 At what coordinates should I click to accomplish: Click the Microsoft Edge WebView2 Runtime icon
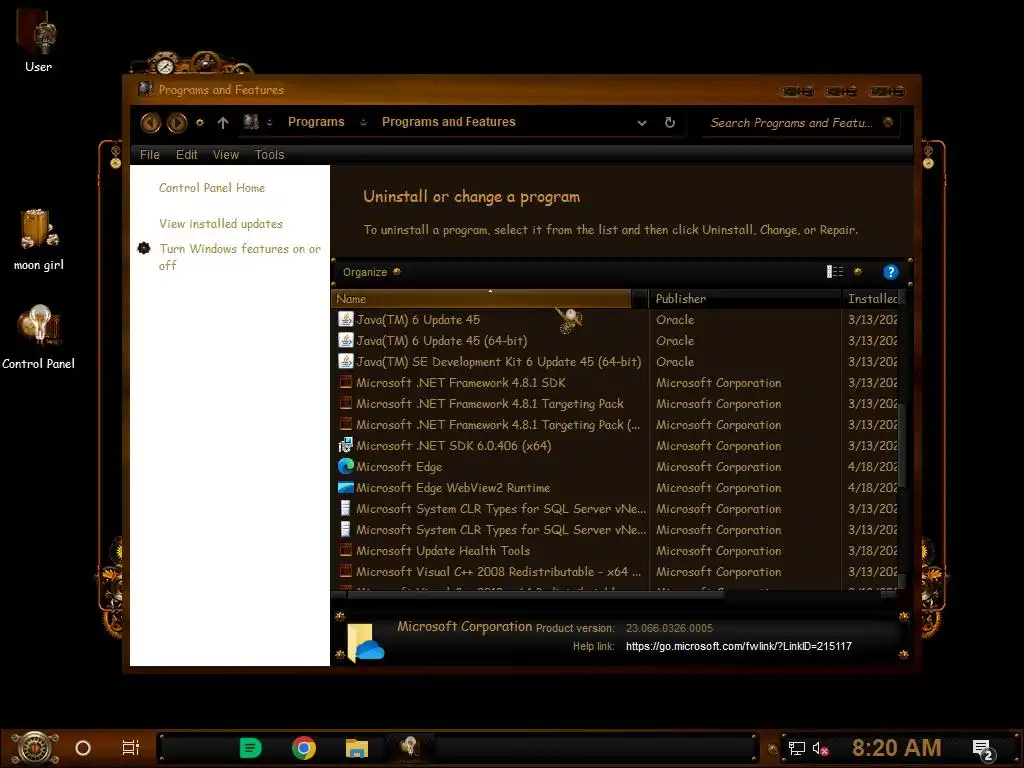click(x=345, y=487)
